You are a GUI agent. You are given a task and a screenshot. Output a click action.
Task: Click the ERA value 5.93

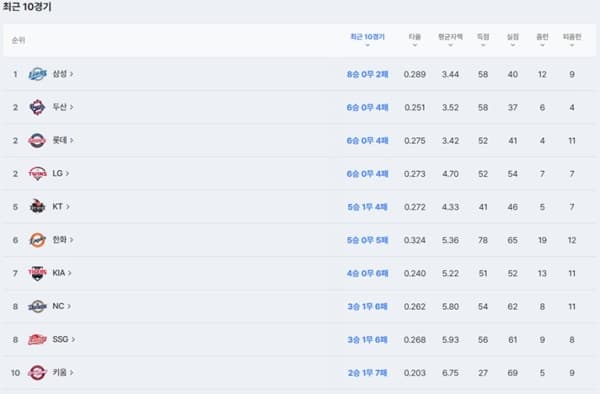450,340
